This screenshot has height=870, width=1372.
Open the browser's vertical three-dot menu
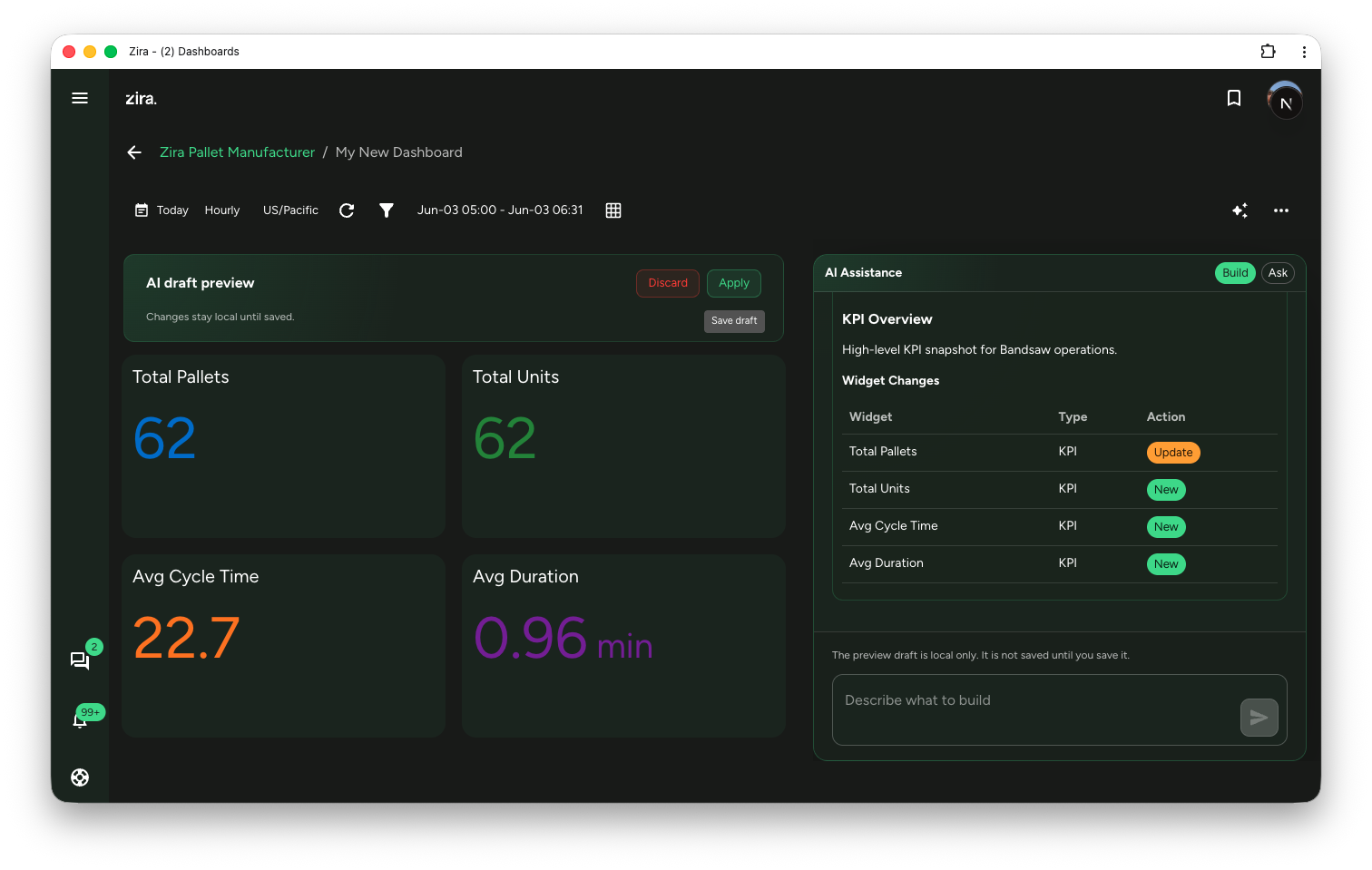(1304, 52)
